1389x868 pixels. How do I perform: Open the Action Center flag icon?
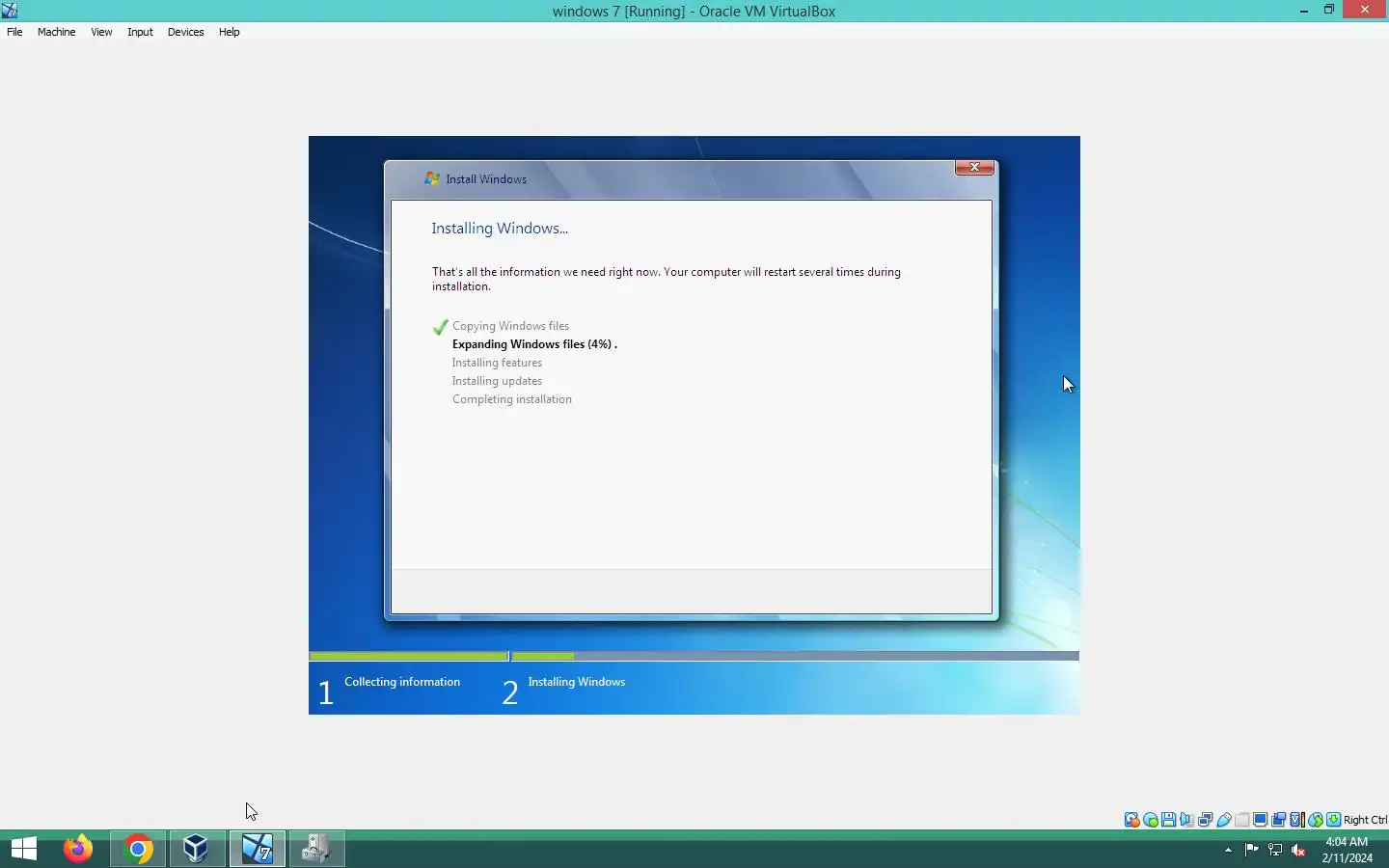click(1251, 850)
